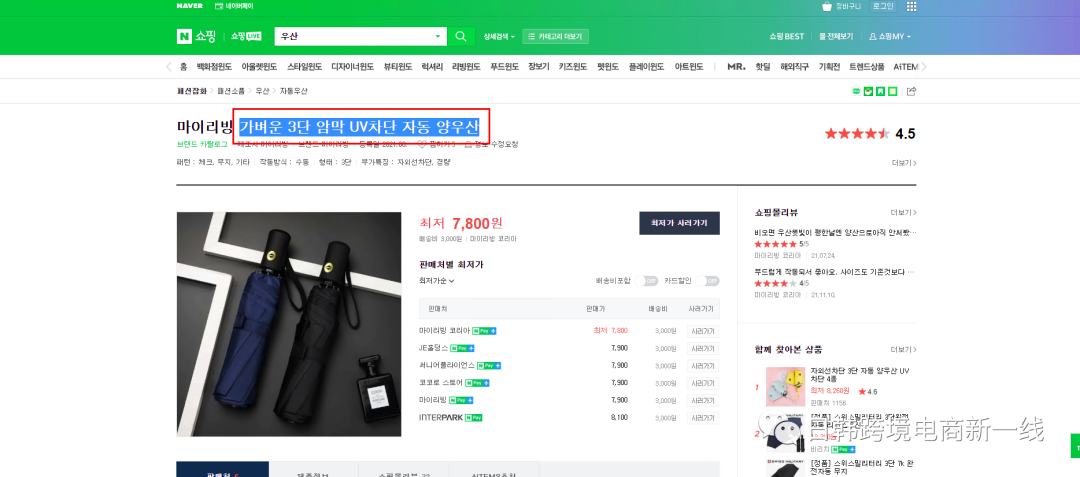
Task: Open the 최저가순 sort dropdown
Action: pos(437,281)
